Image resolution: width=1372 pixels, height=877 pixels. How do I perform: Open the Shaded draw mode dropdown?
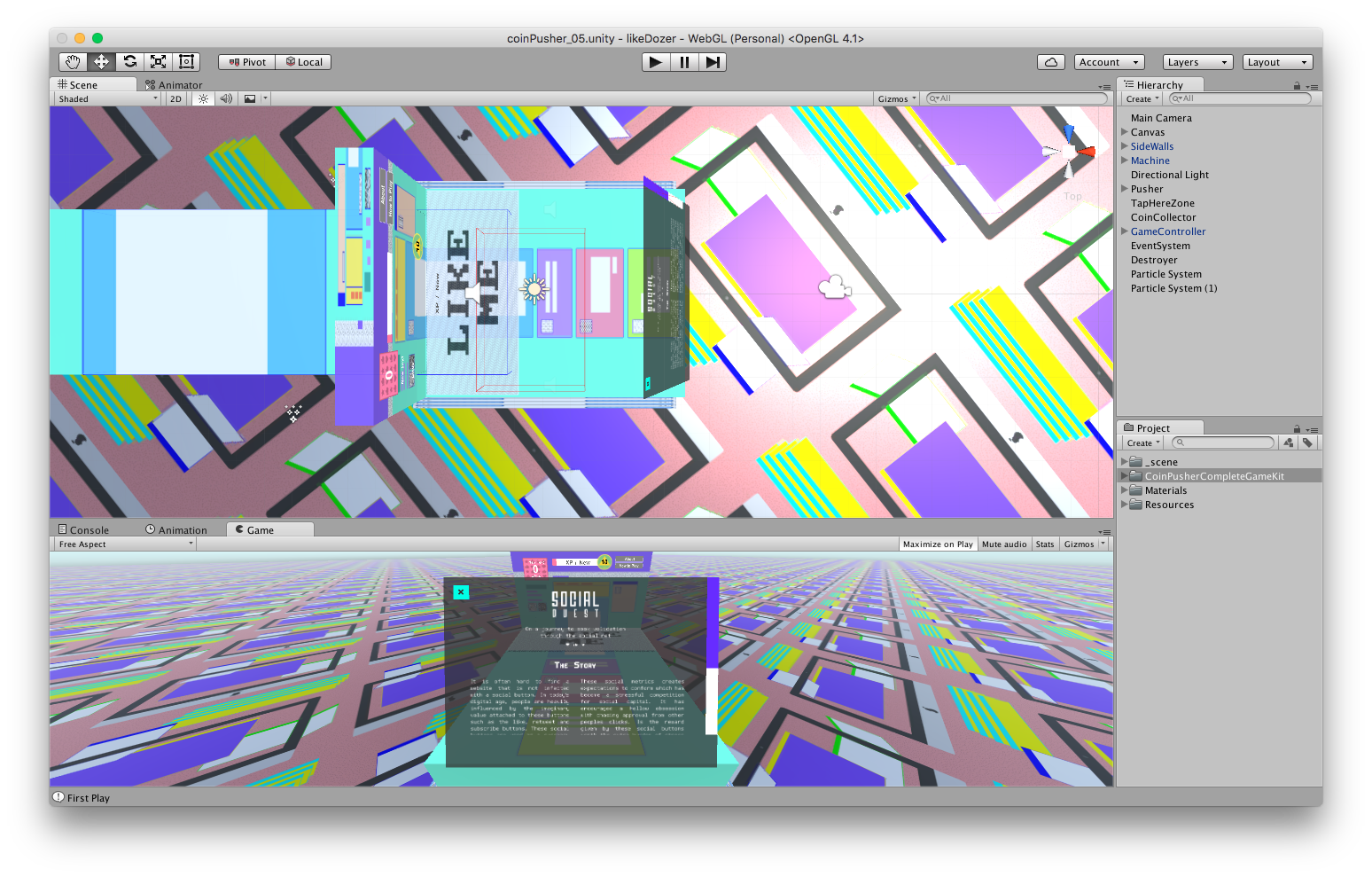click(x=107, y=99)
